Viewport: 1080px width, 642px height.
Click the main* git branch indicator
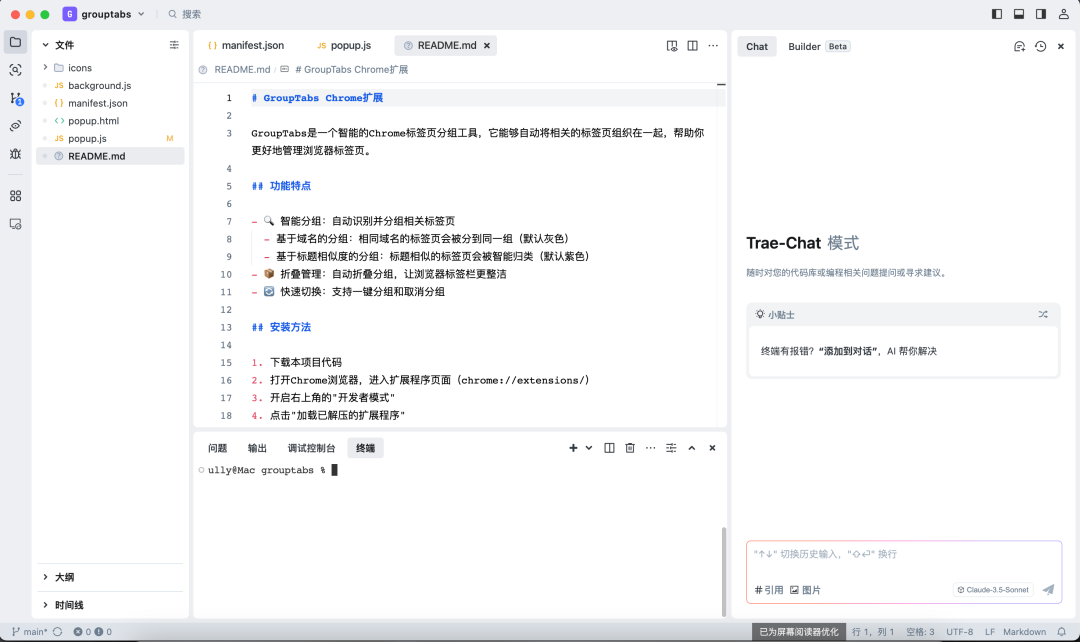[30, 632]
